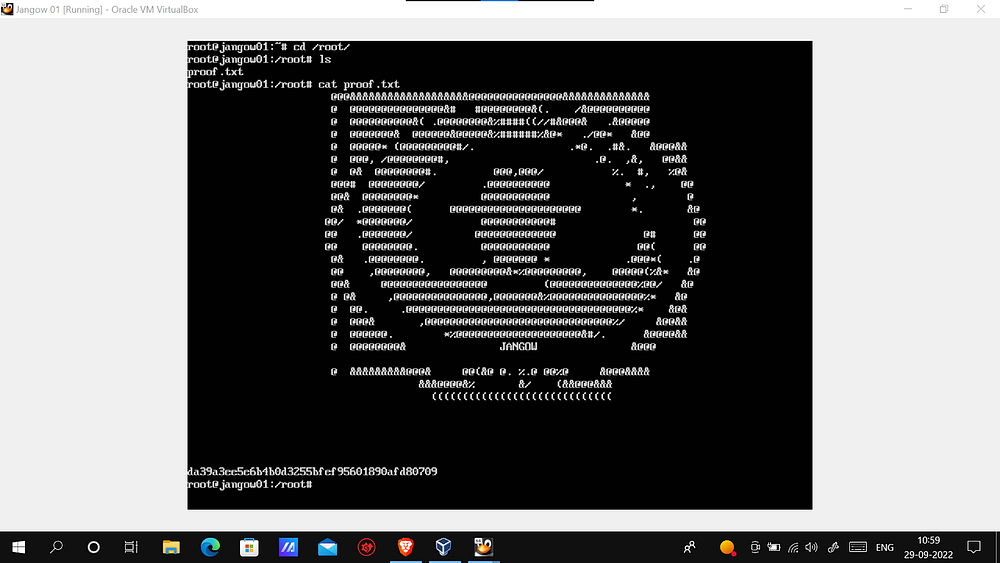Viewport: 1000px width, 563px height.
Task: Open Microsoft Edge from the taskbar
Action: click(x=210, y=547)
